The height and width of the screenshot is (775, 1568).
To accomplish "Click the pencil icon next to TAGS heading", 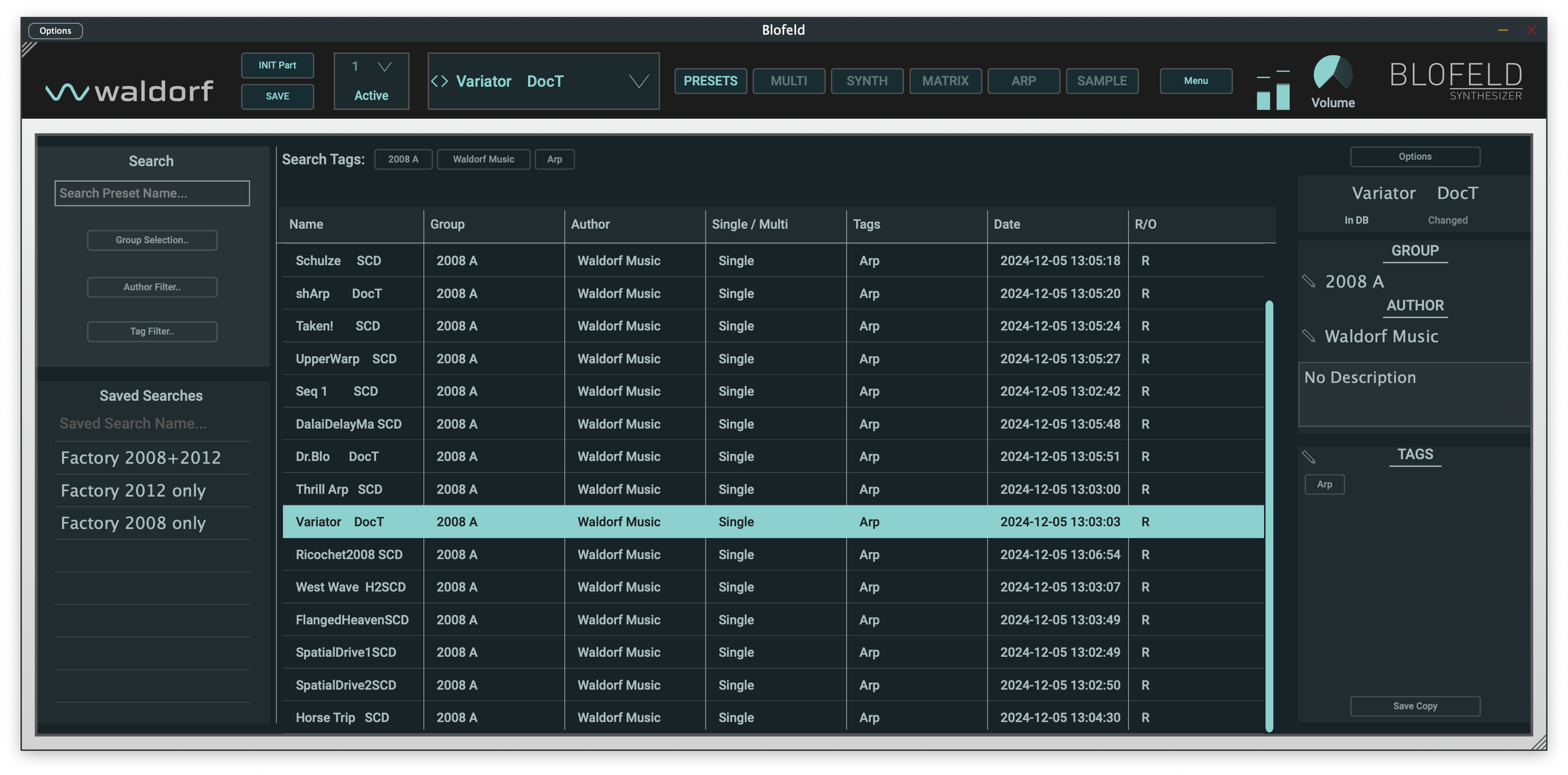I will coord(1309,456).
